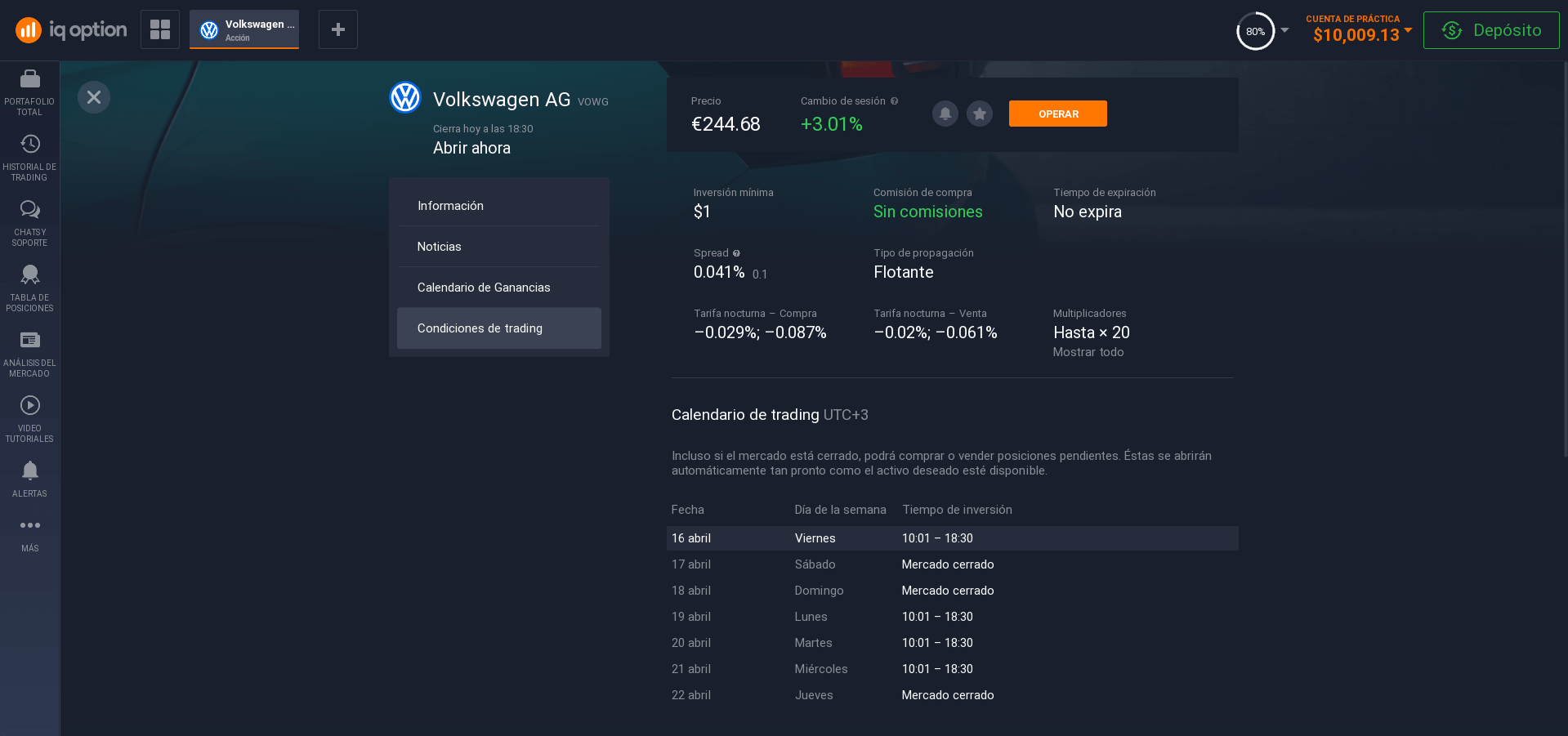Click the Hasta × 20 multiplier value

1092,332
